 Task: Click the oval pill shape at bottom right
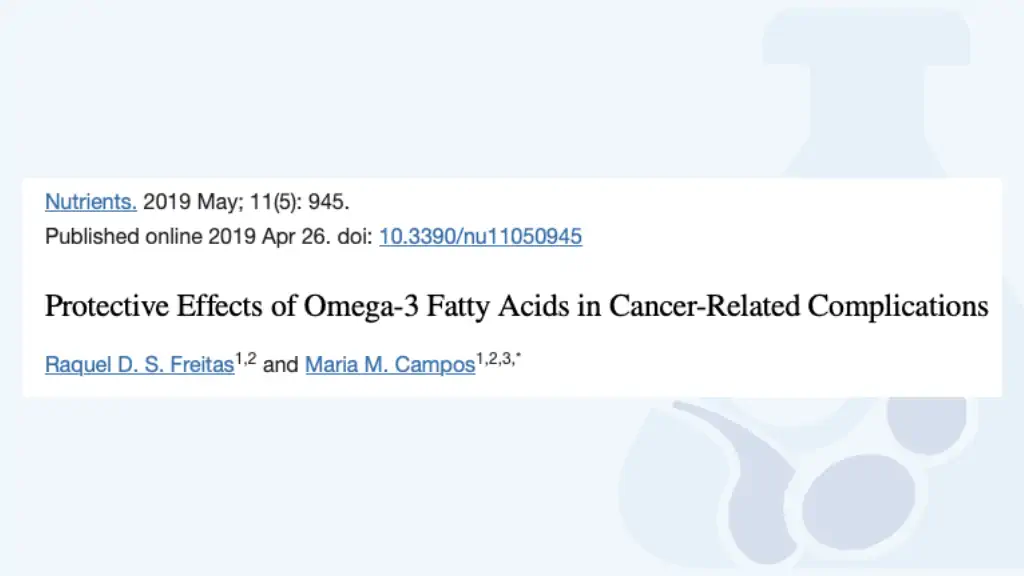(x=857, y=502)
